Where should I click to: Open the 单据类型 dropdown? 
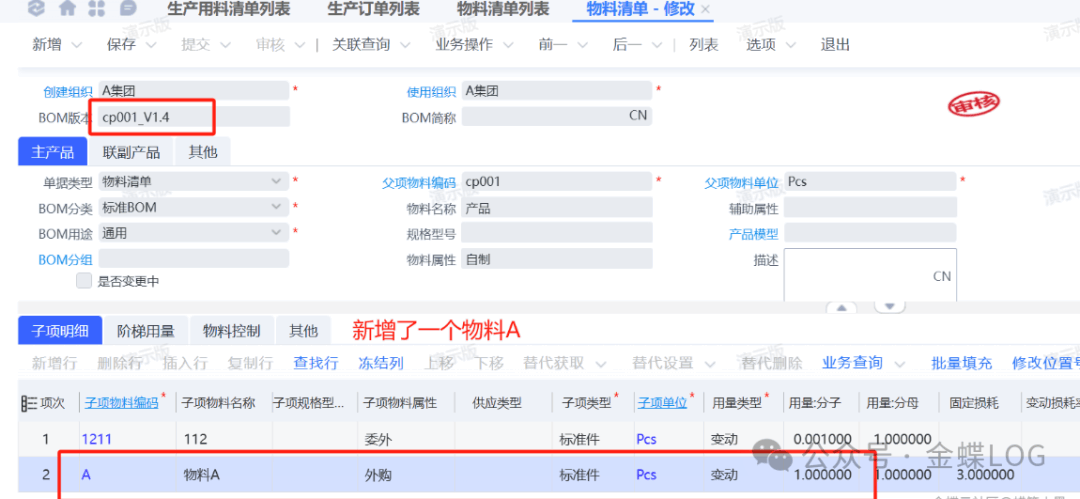tap(276, 182)
